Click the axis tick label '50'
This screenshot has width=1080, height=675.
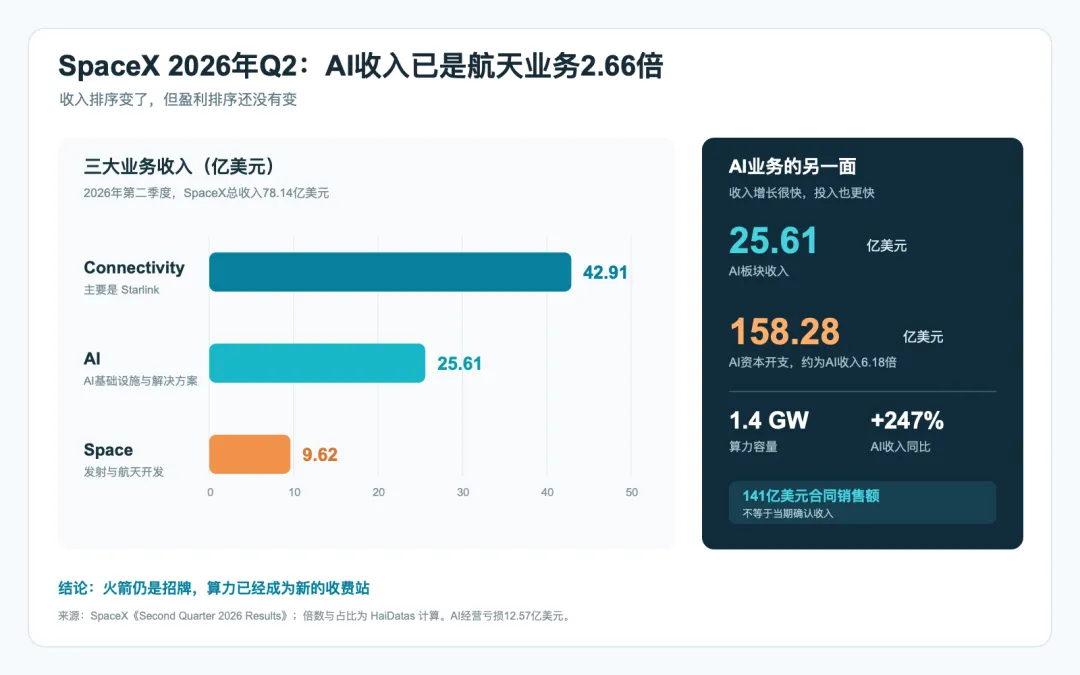(632, 492)
